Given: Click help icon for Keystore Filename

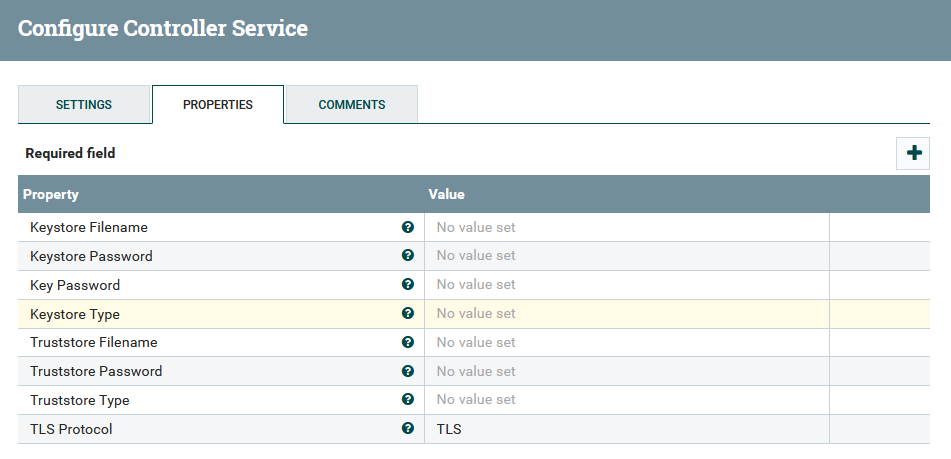Looking at the screenshot, I should (x=408, y=227).
